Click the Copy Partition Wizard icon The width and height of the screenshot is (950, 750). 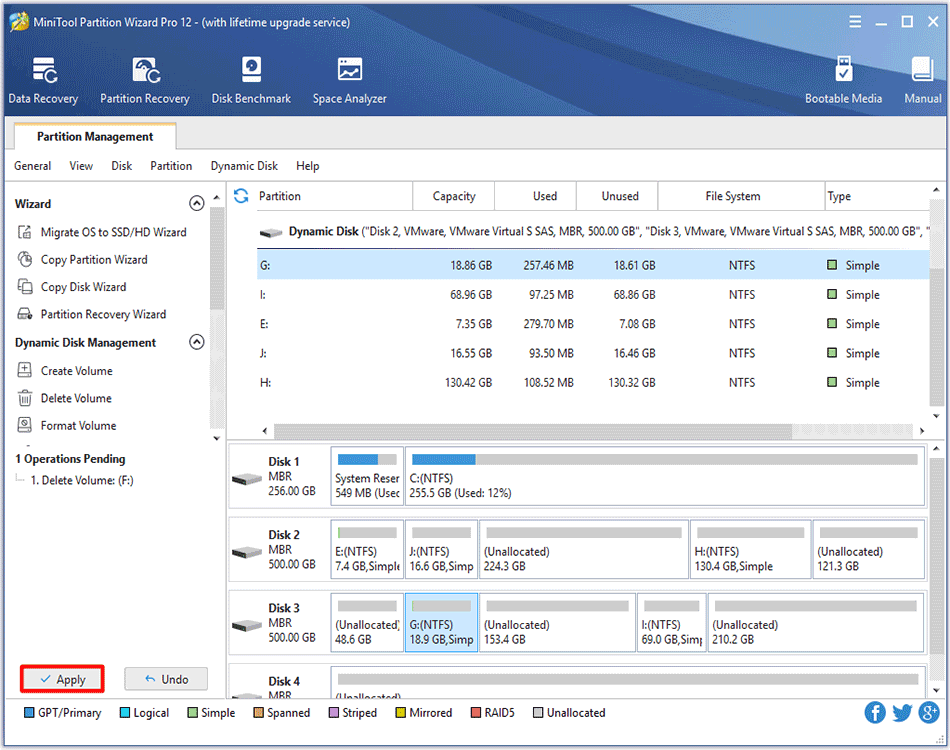[25, 259]
